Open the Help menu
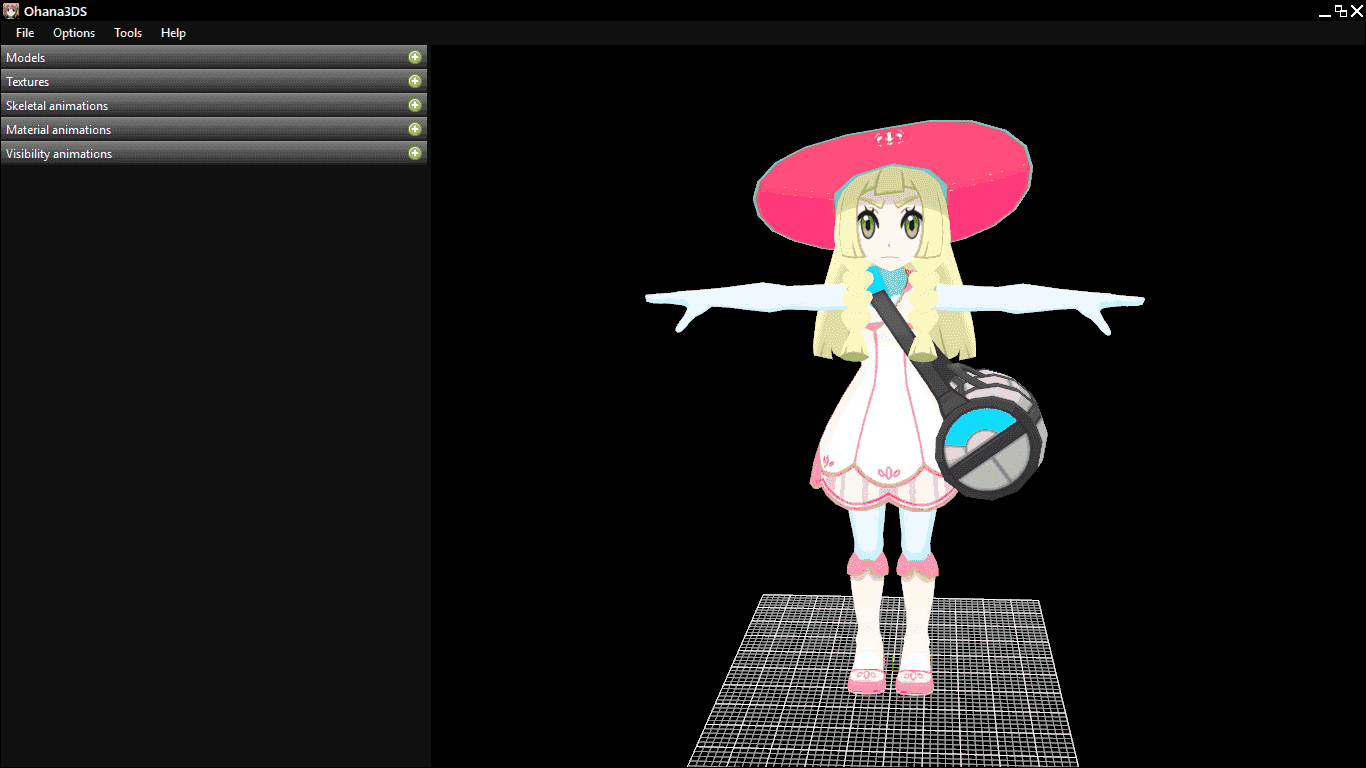This screenshot has width=1366, height=768. (173, 33)
